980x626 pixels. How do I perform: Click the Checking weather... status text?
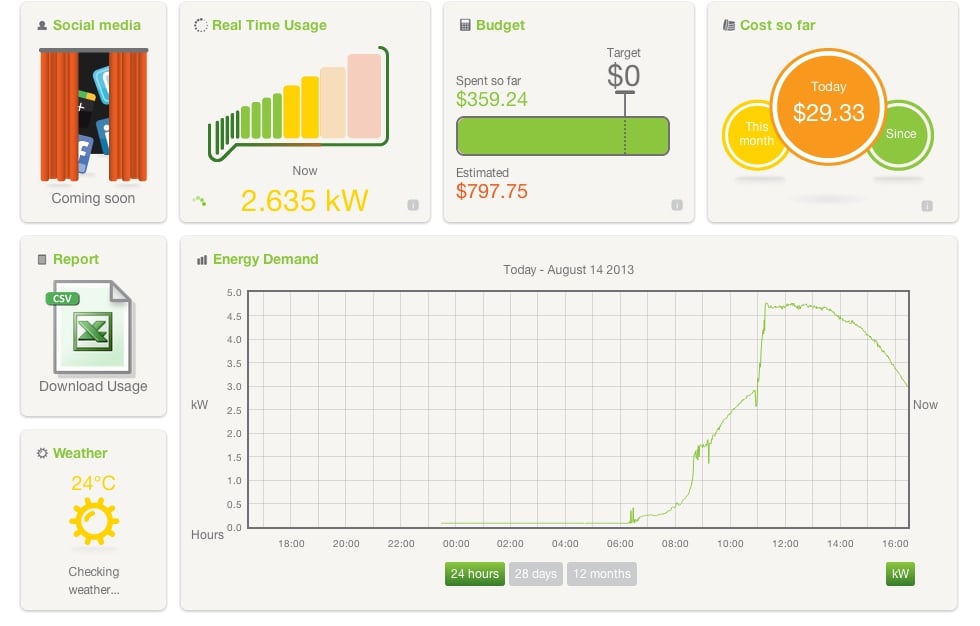click(94, 580)
